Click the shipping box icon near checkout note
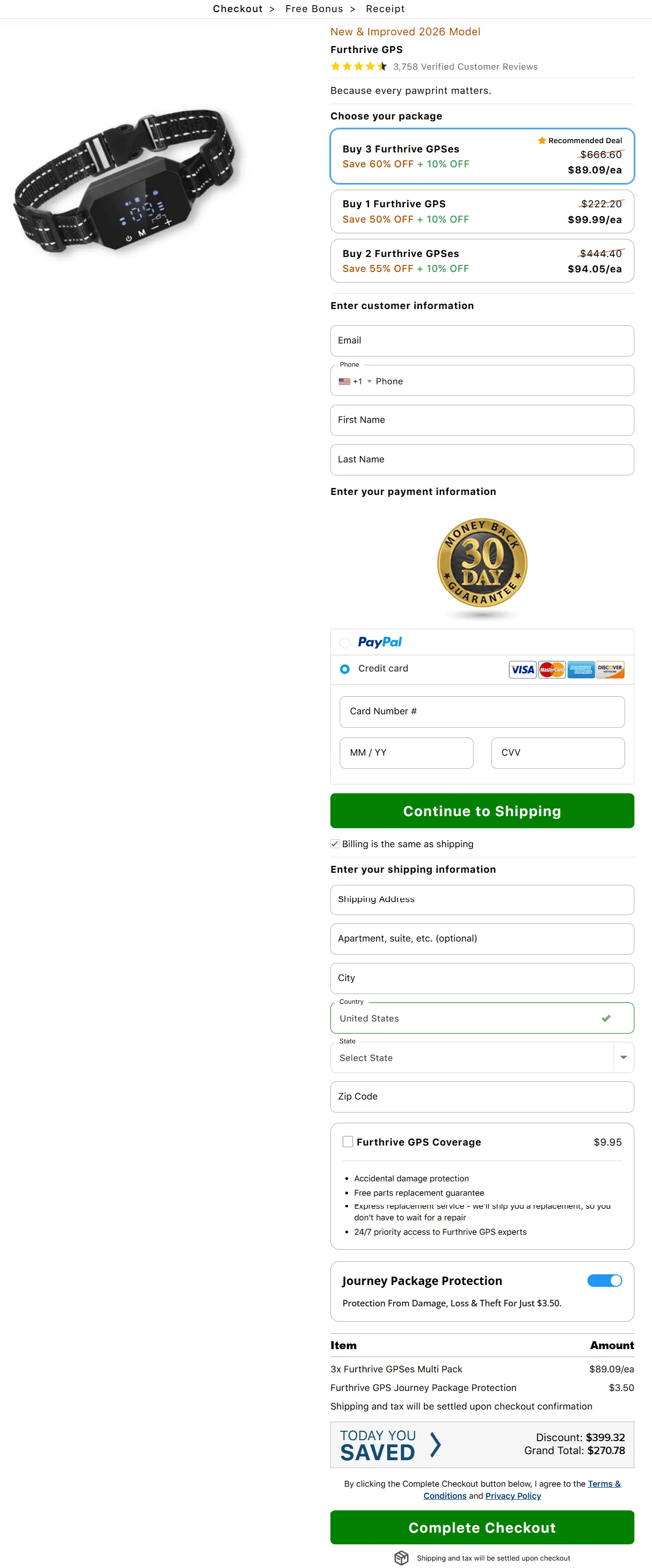This screenshot has height=1568, width=652. pos(402,1558)
